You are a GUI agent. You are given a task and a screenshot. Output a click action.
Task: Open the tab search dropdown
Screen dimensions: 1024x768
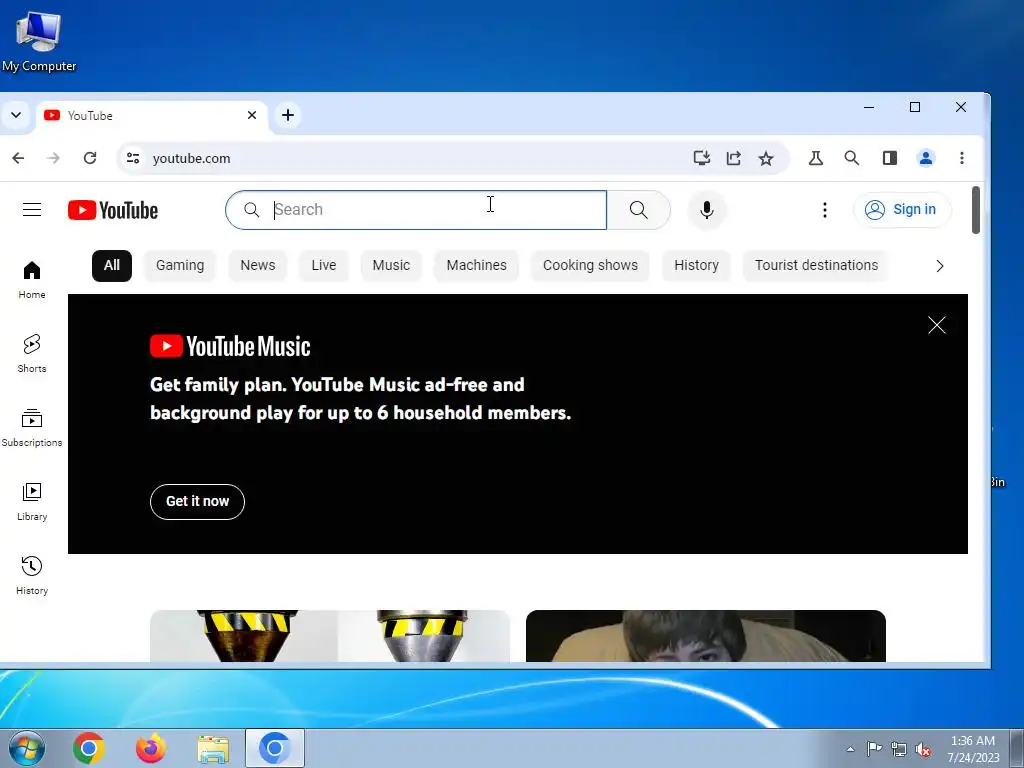[x=16, y=115]
